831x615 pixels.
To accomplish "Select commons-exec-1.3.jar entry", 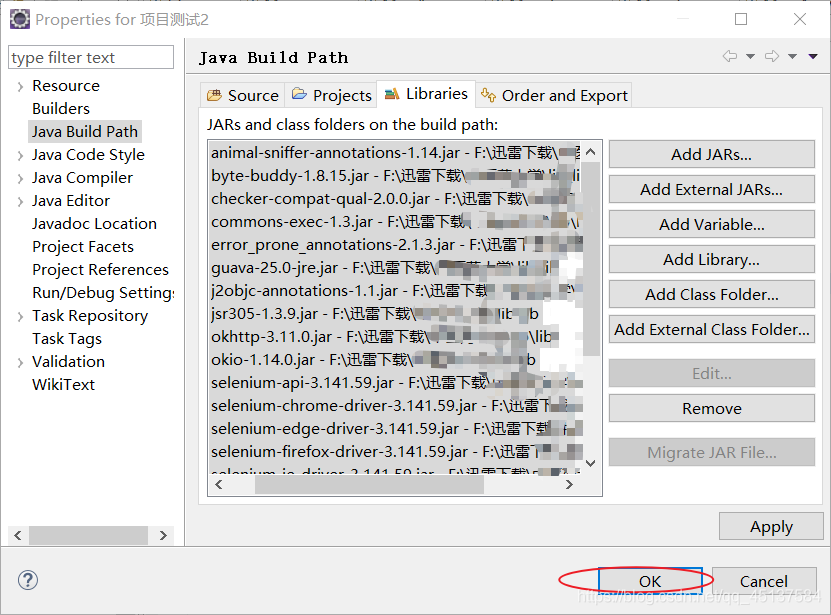I will [395, 222].
